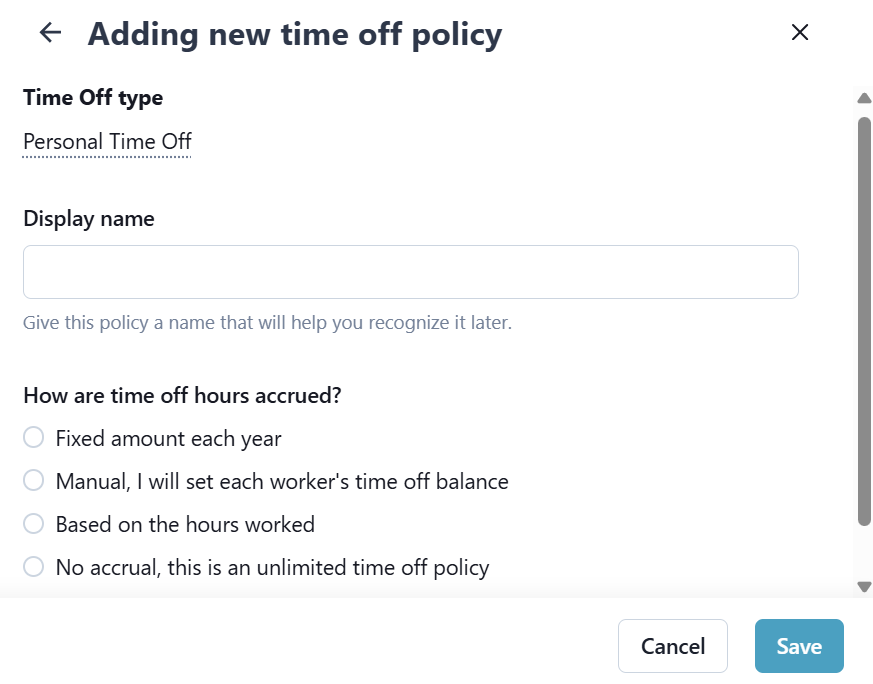Select the 'Based on the hours worked' radio button
This screenshot has height=684, width=873.
click(34, 524)
